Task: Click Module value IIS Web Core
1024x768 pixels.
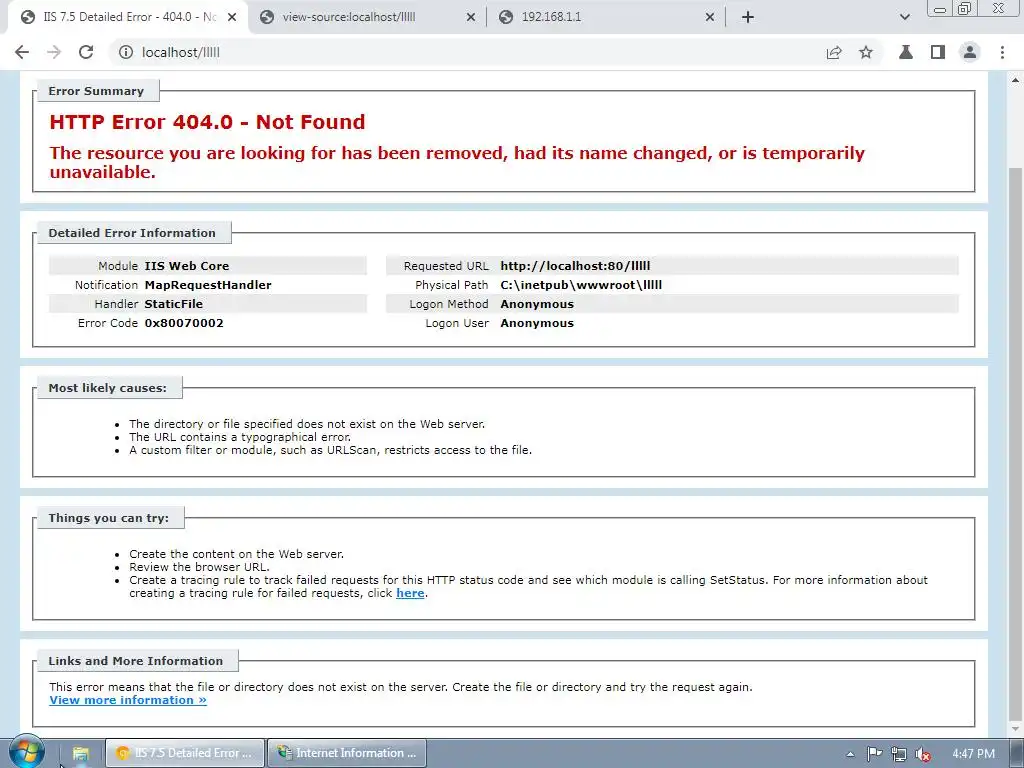Action: pyautogui.click(x=187, y=266)
